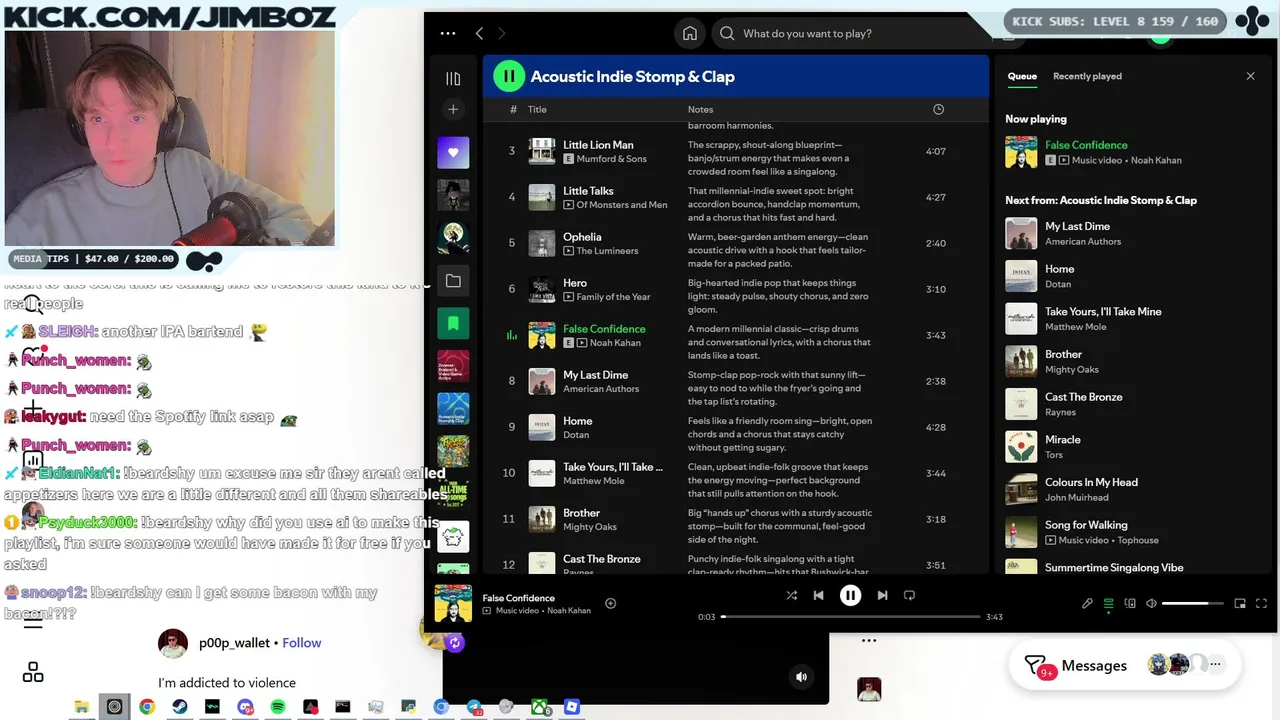This screenshot has width=1280, height=720.
Task: Open Your Episodes green bookmark in sidebar
Action: point(453,324)
